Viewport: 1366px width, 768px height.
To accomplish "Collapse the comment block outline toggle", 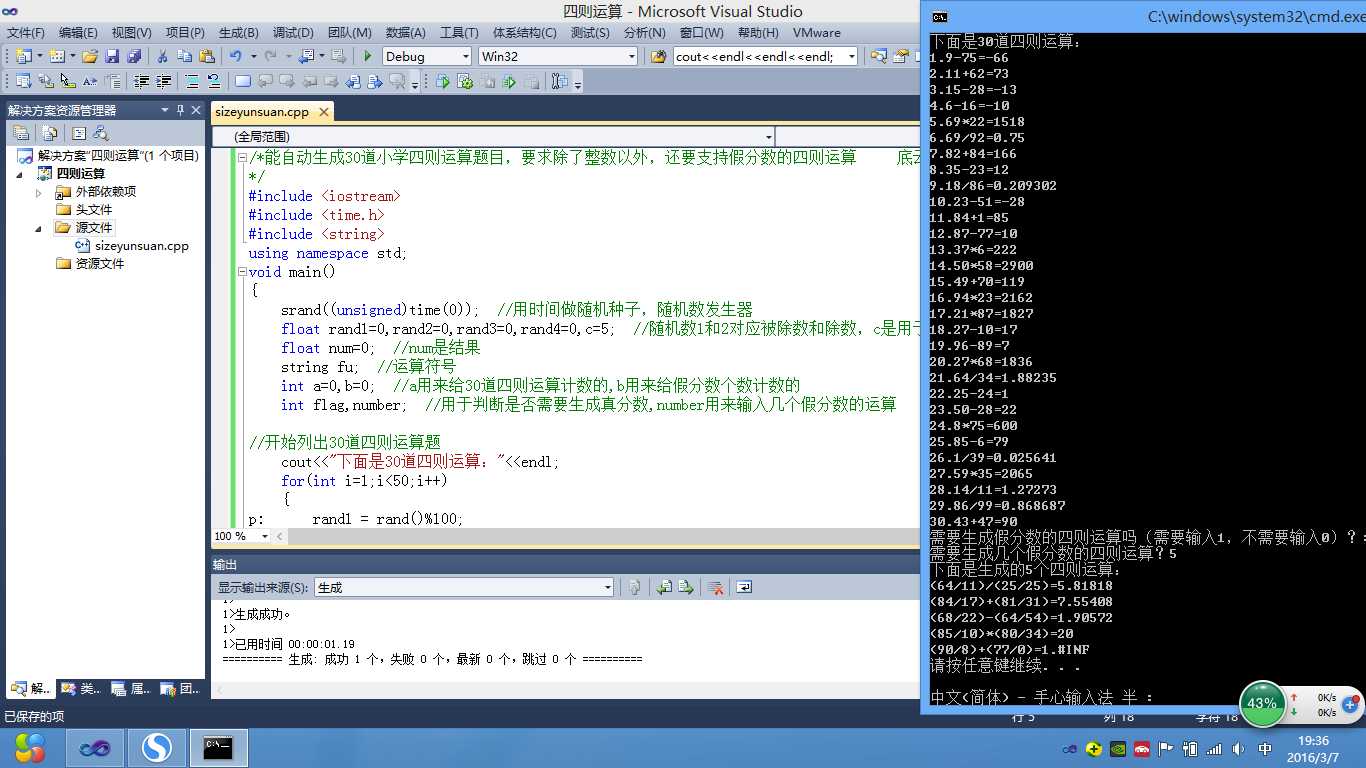I will tap(242, 158).
